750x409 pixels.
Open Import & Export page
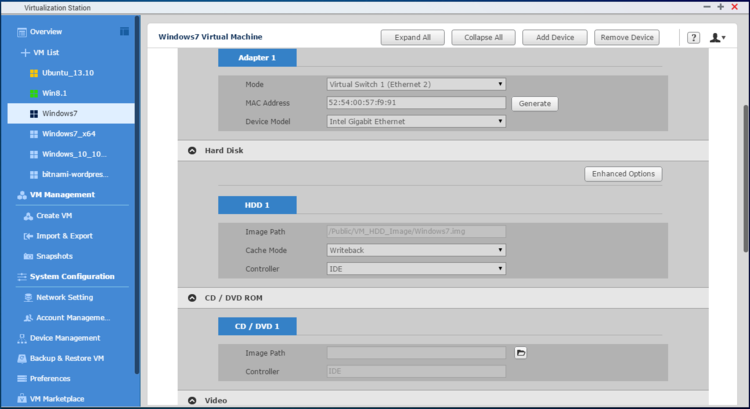pyautogui.click(x=65, y=236)
